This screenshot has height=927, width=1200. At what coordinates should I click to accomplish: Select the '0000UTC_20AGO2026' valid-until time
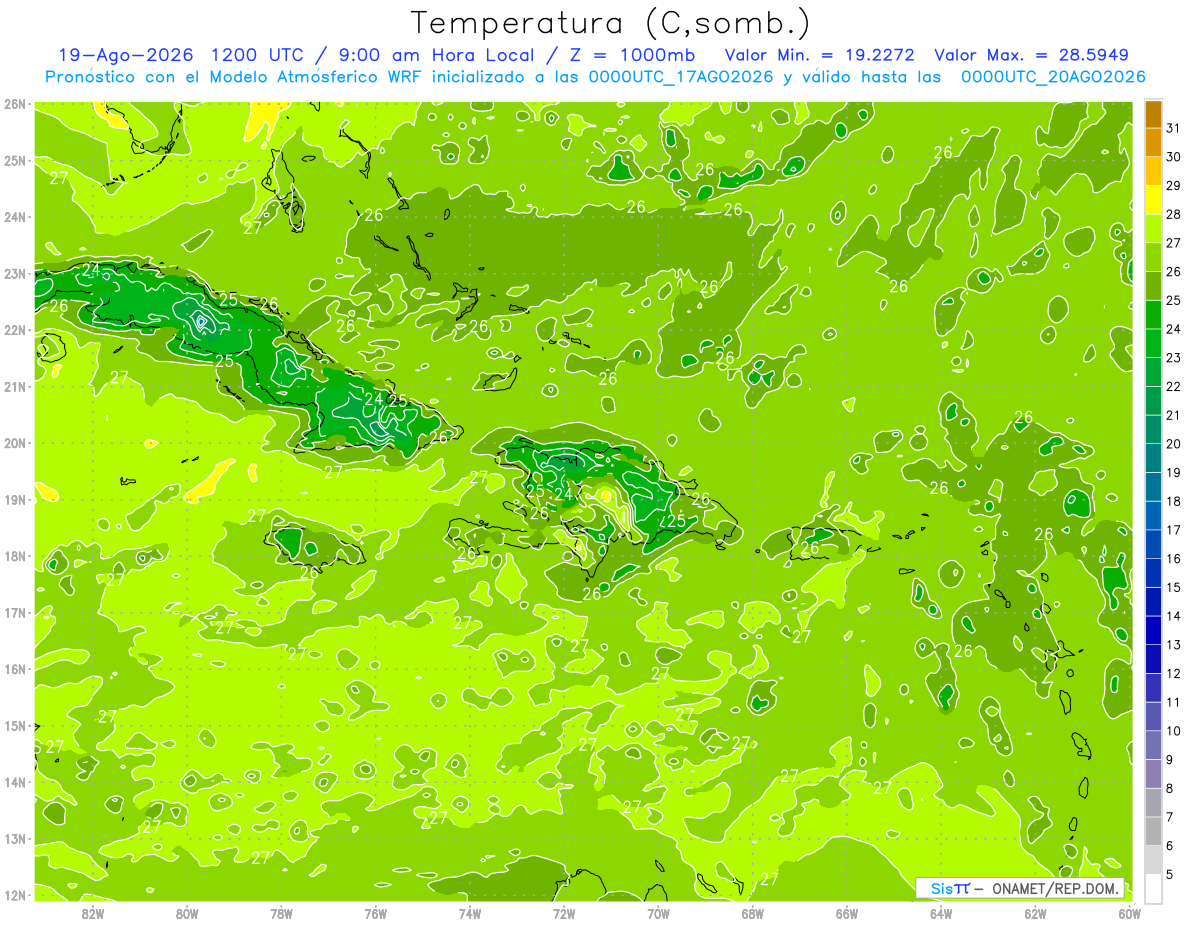click(1053, 77)
